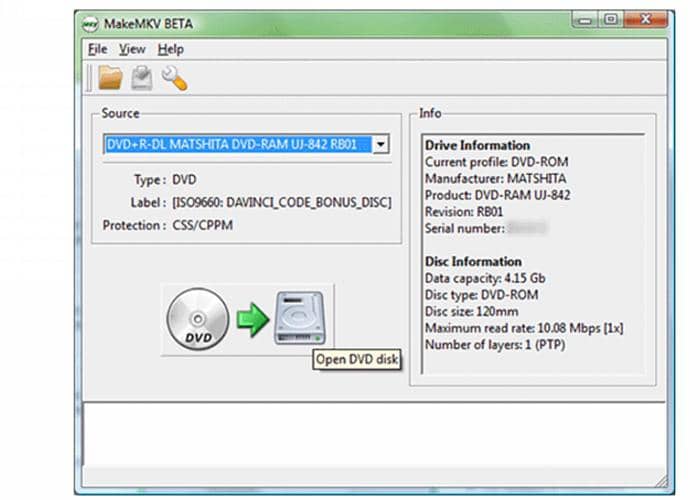Click the window resize grip corner
The height and width of the screenshot is (500, 700).
pos(662,481)
